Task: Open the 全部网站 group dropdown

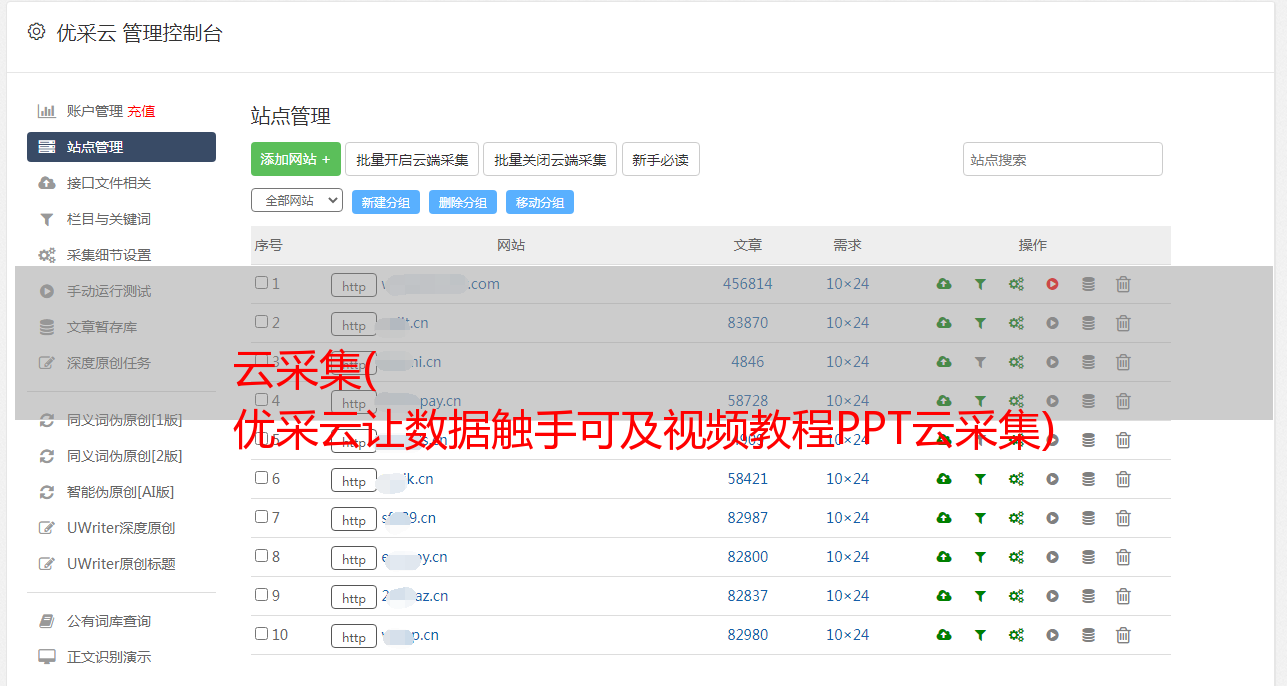Action: pos(297,200)
